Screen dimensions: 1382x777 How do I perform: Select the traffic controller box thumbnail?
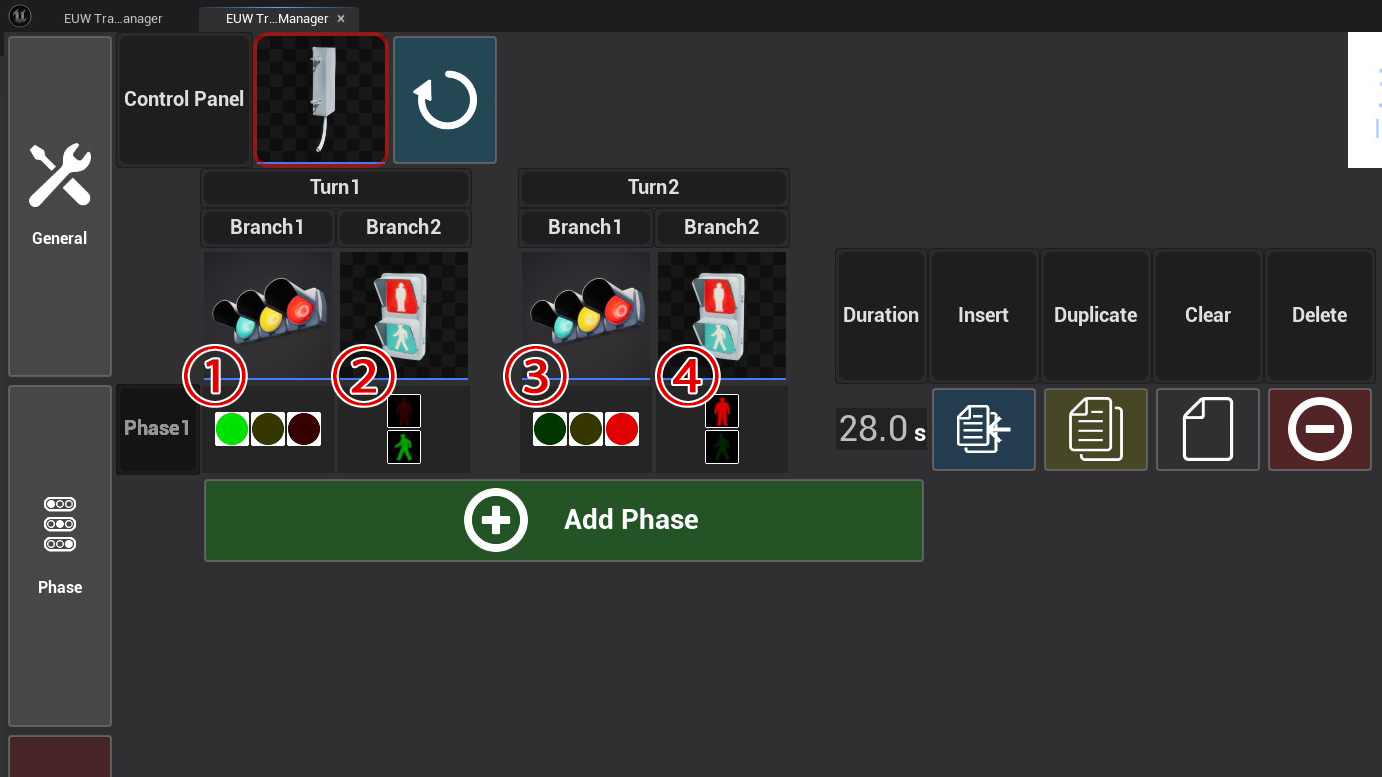coord(321,99)
